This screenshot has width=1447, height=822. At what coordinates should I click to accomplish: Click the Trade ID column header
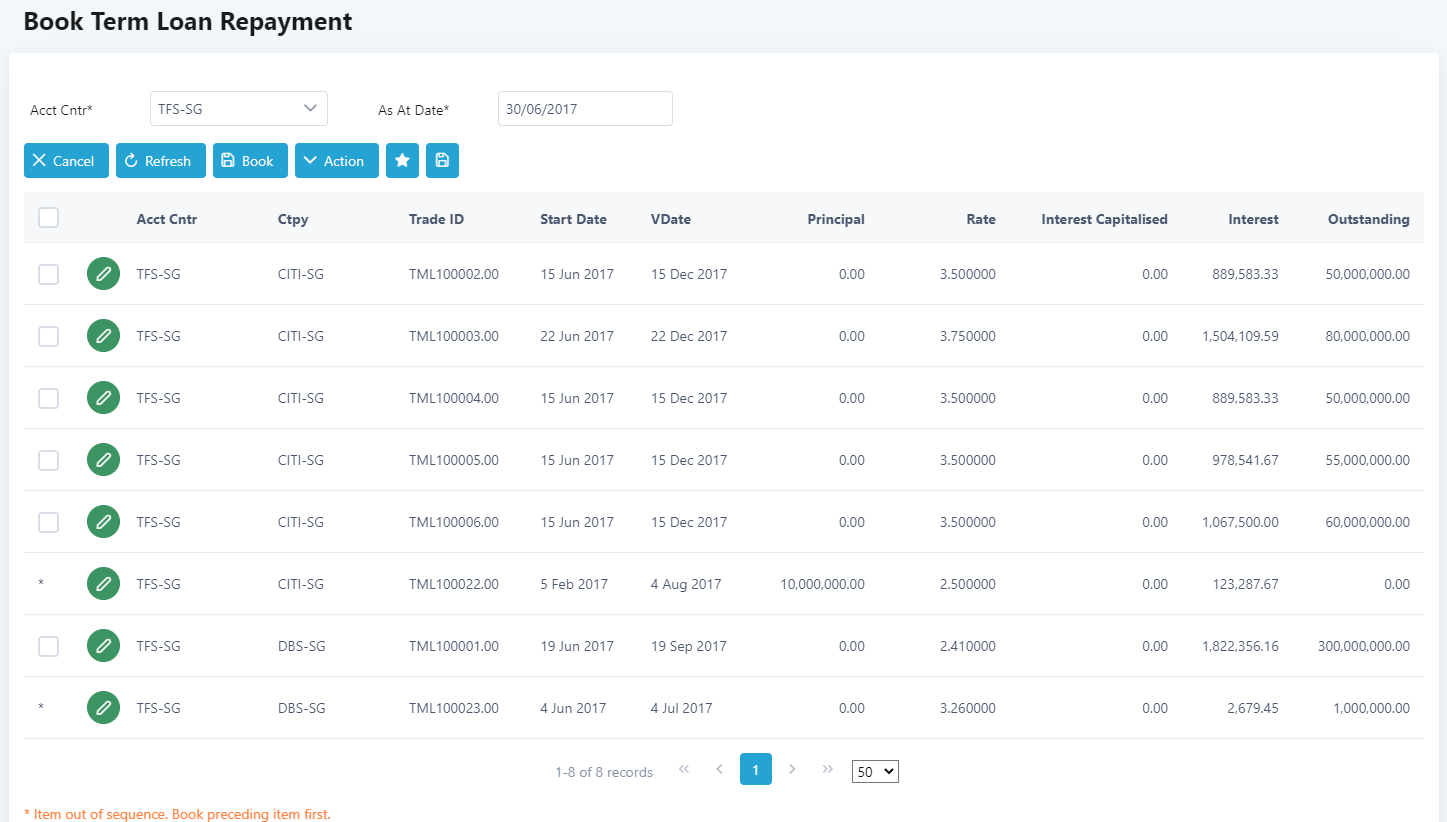[436, 219]
